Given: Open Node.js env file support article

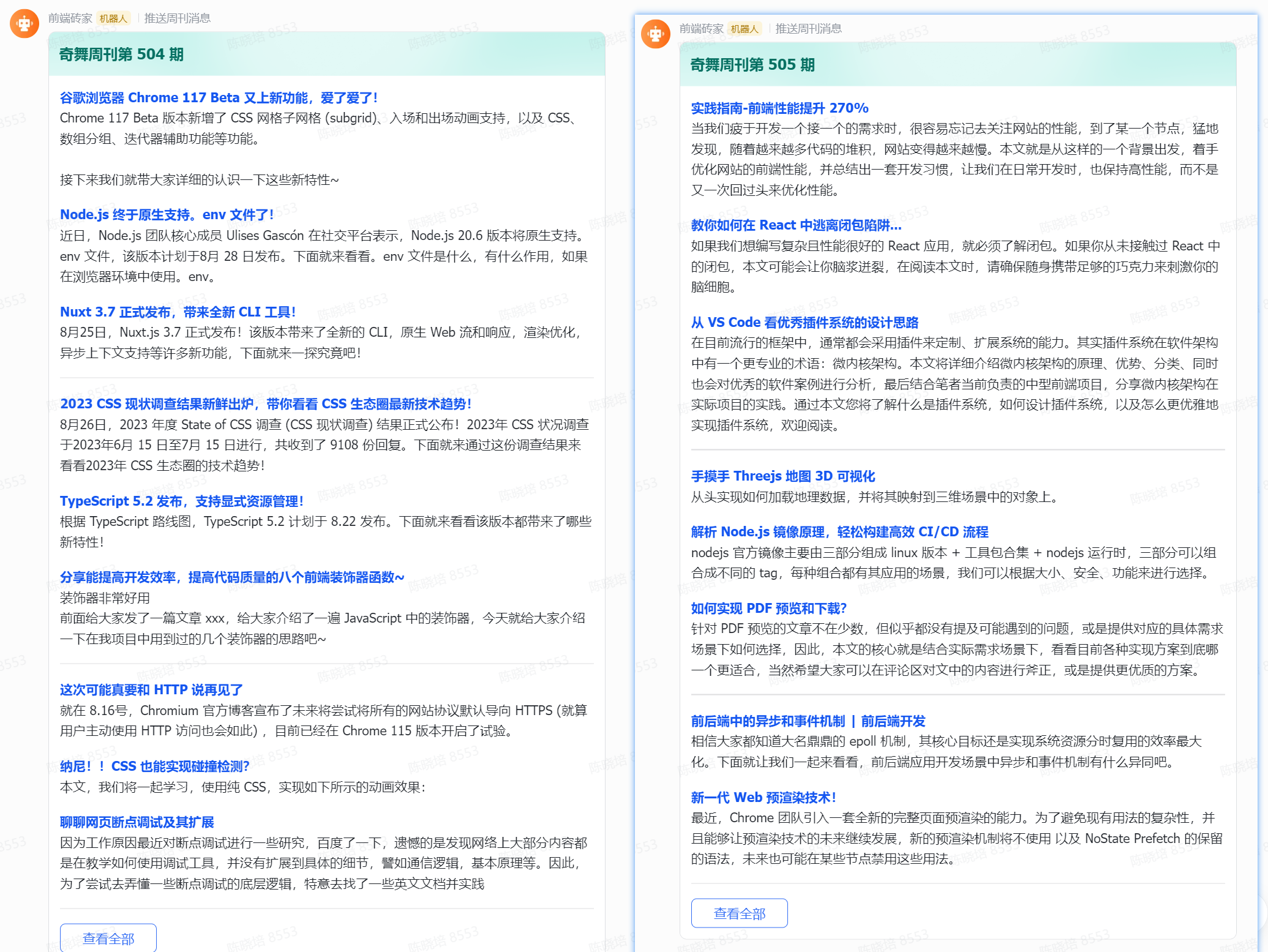Looking at the screenshot, I should pyautogui.click(x=167, y=214).
